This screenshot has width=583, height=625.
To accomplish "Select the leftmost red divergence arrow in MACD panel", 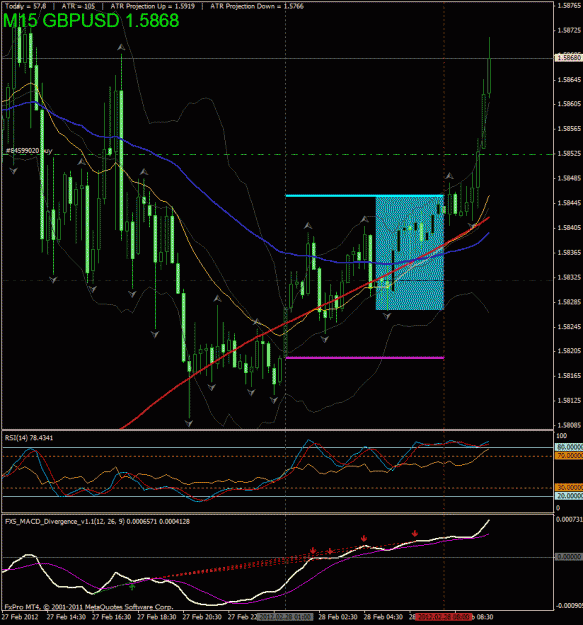I will point(313,550).
